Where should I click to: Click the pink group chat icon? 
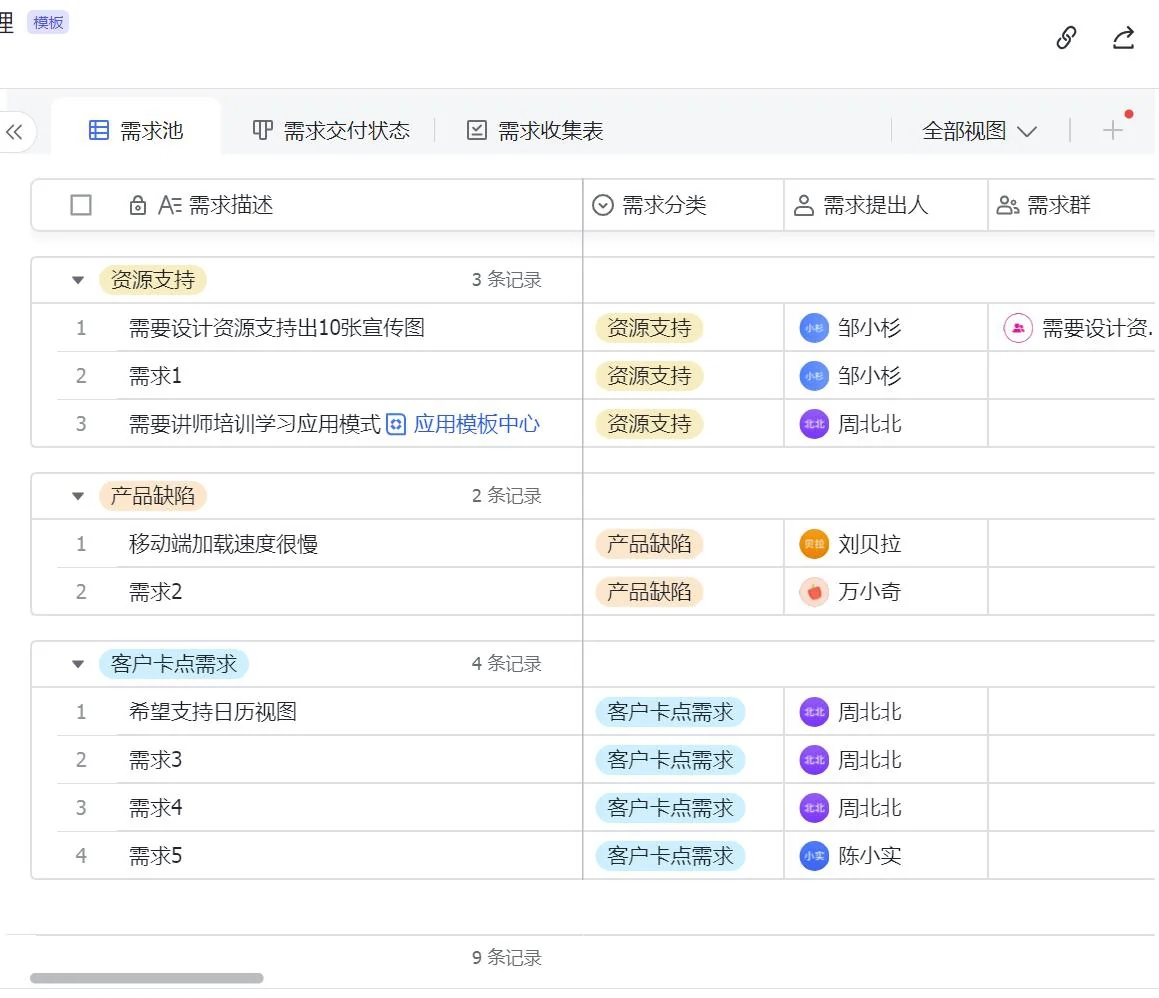point(1018,327)
